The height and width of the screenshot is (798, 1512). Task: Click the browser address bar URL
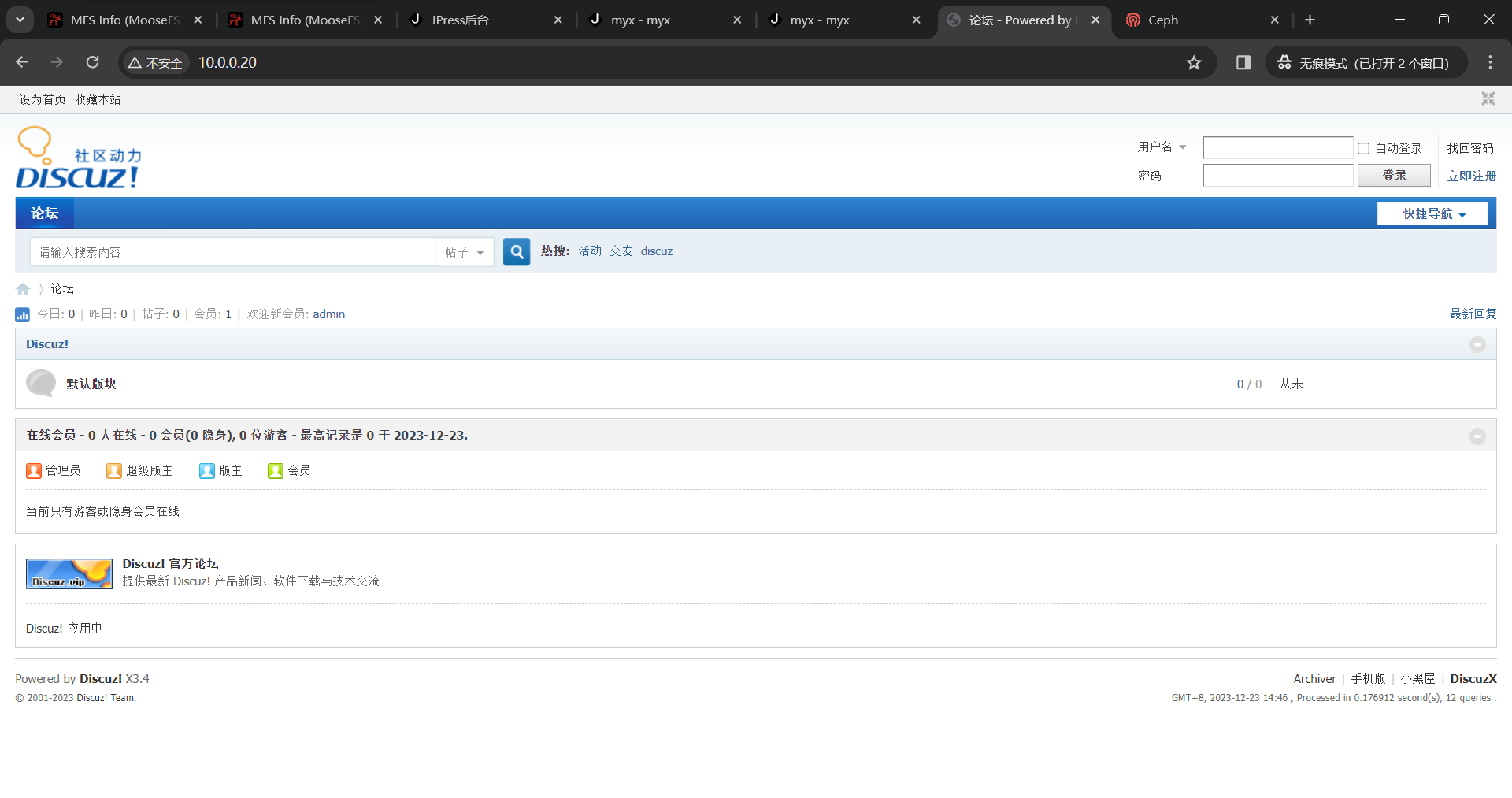228,62
